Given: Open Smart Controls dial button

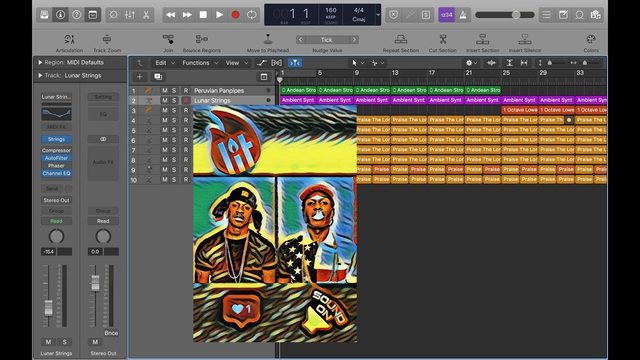Looking at the screenshot, I should [x=114, y=15].
